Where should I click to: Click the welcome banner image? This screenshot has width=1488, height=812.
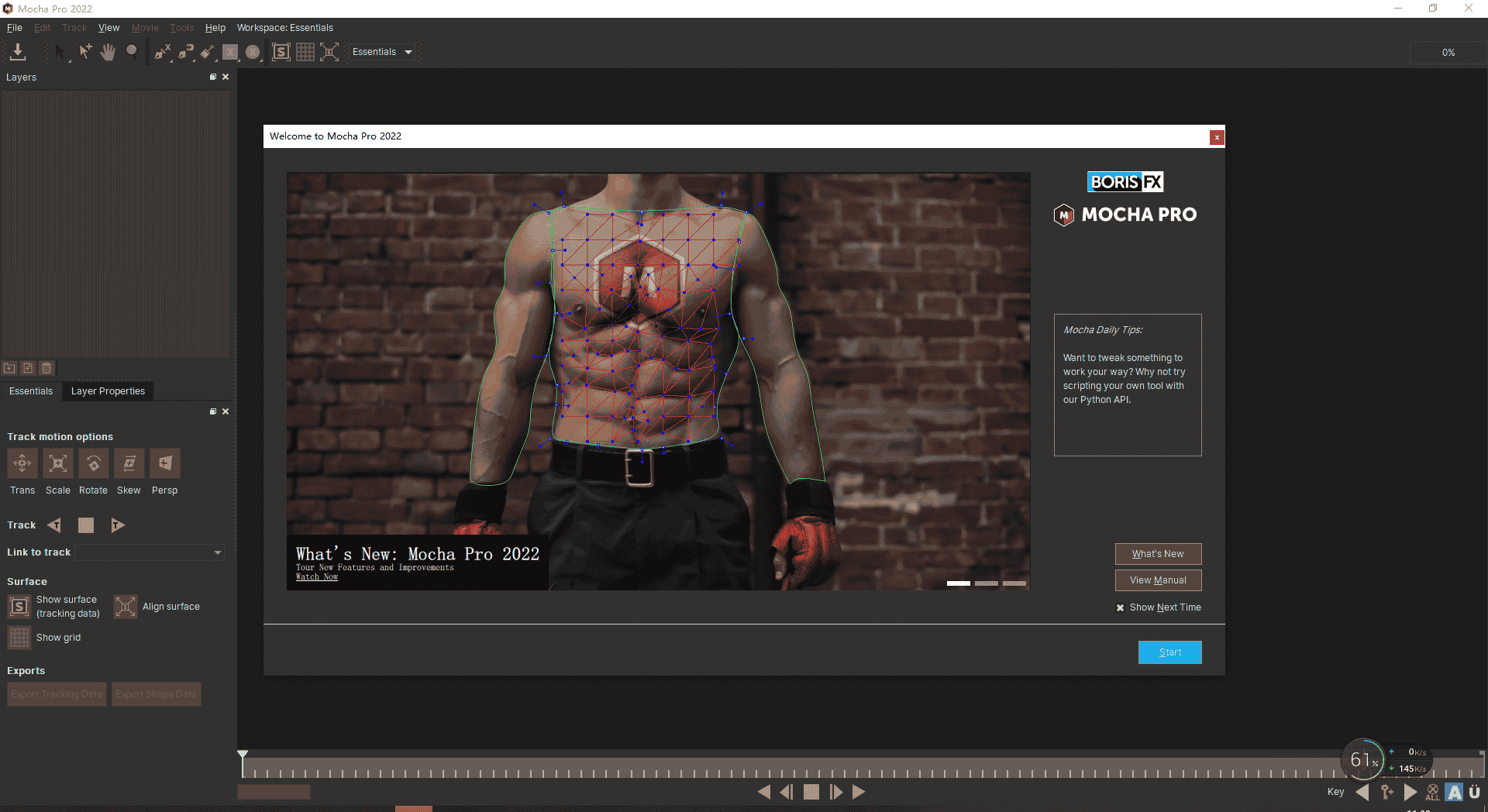[x=658, y=381]
